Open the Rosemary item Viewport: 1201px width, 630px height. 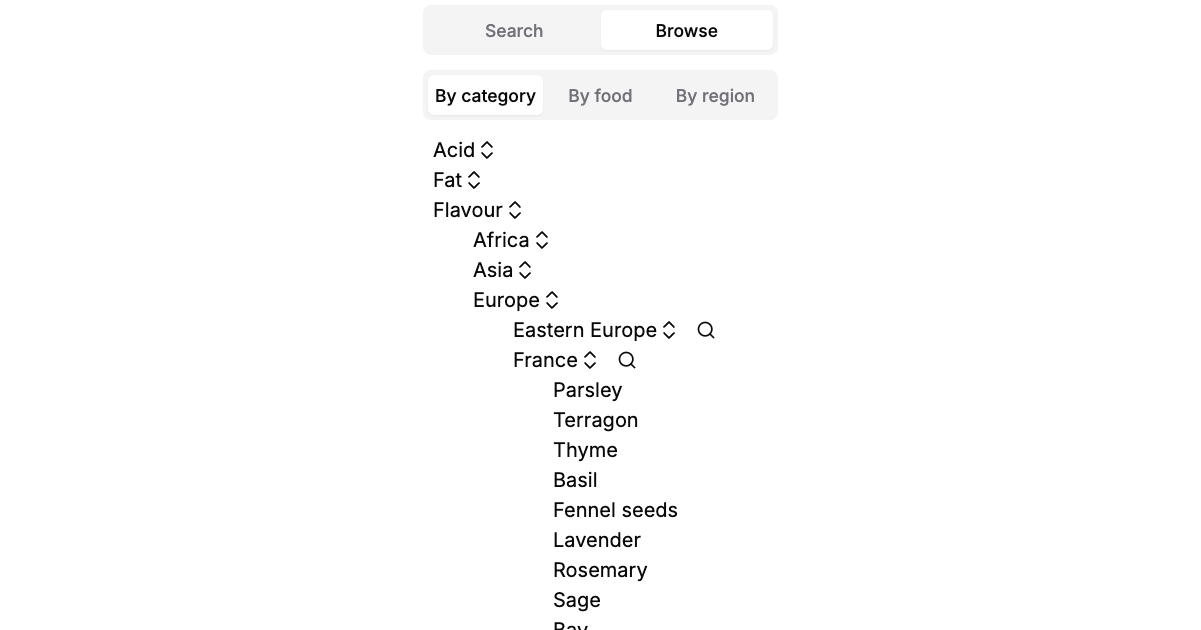point(600,570)
